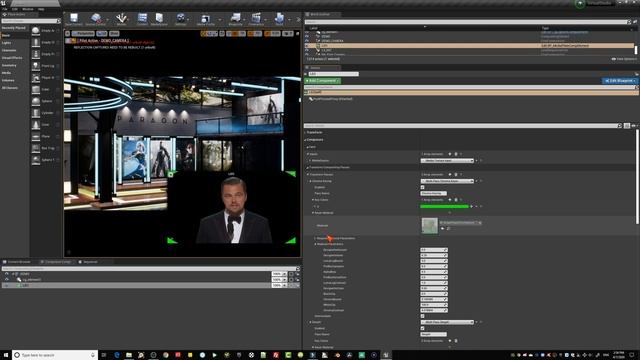Use selected asset arrow under Material
The image size is (640, 360).
pyautogui.click(x=442, y=229)
